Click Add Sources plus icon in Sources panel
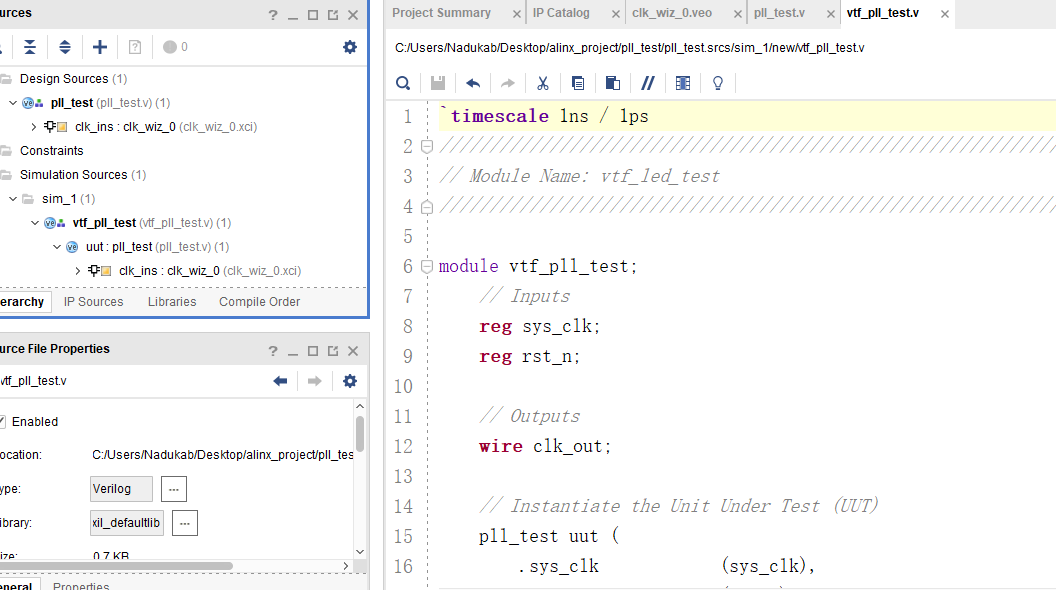The width and height of the screenshot is (1056, 590). pos(99,46)
